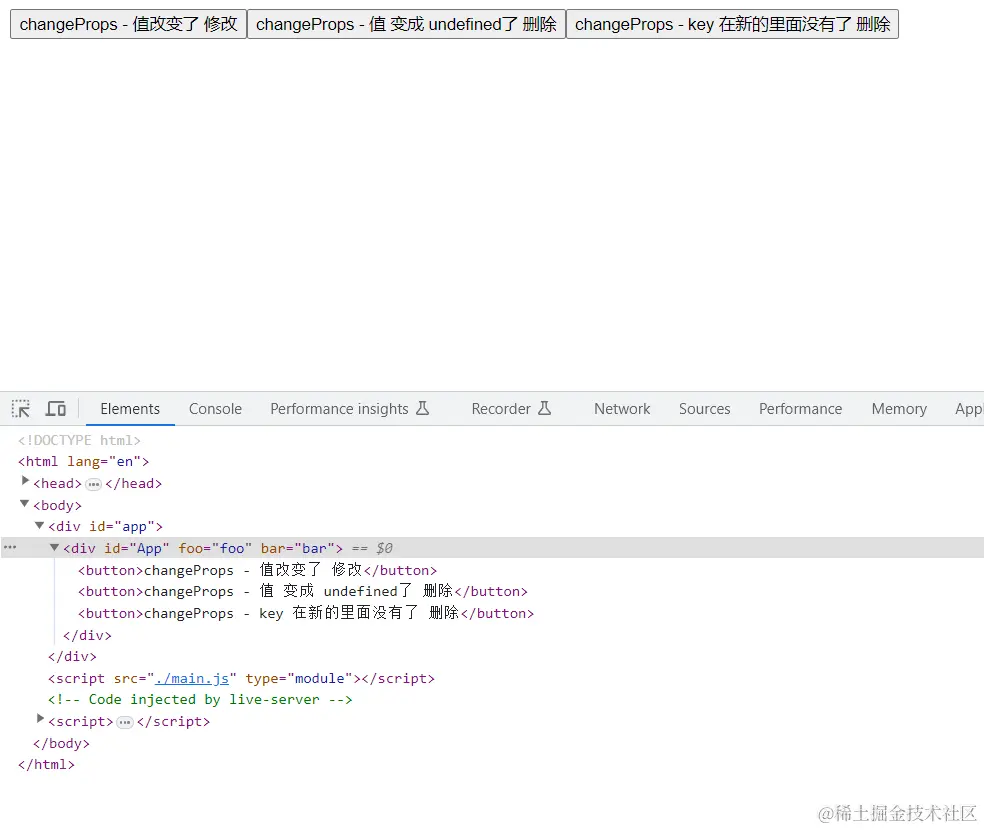Select the <!DOCTYPE html> line

(79, 440)
